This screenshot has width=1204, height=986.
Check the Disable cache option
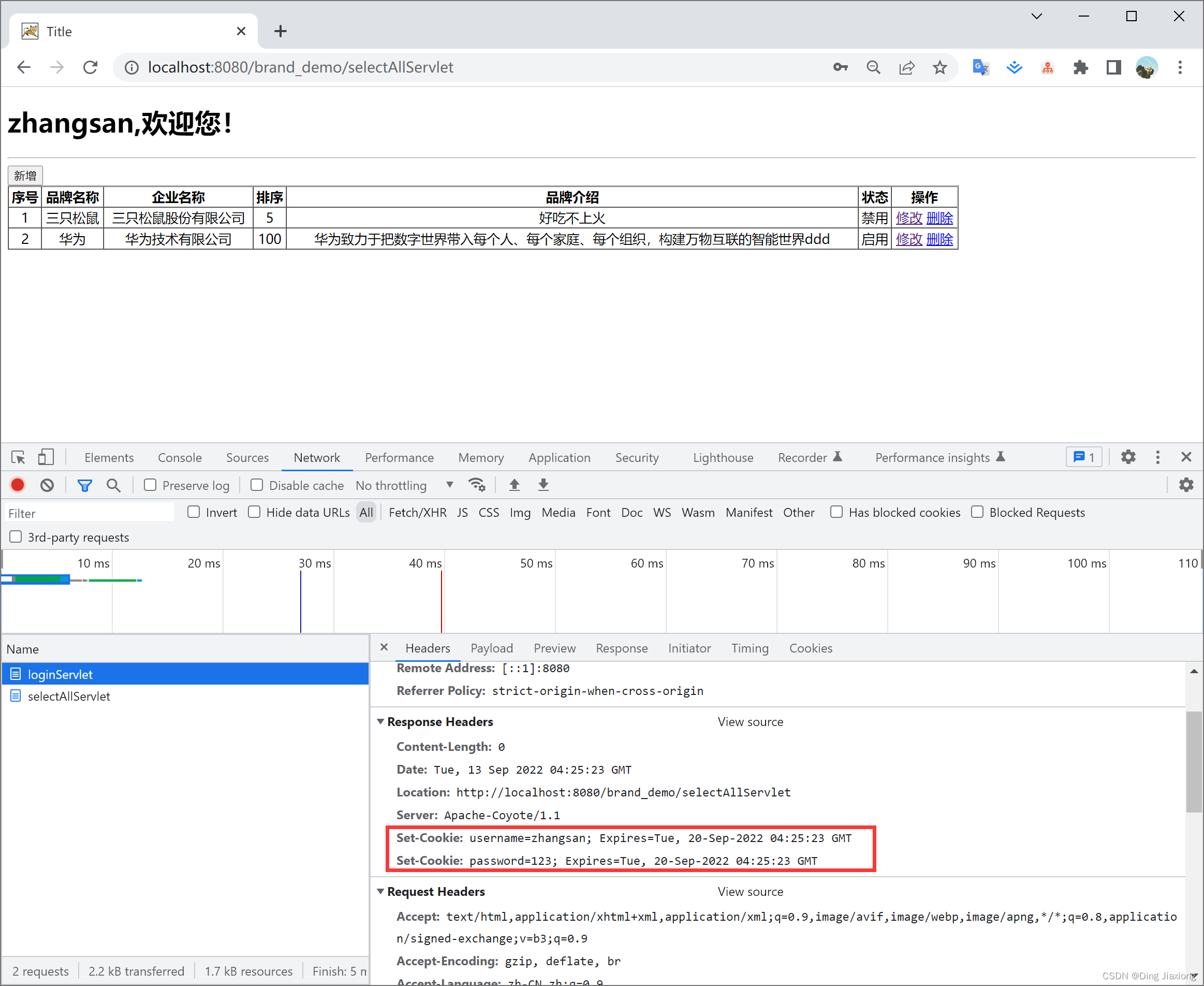coord(257,485)
